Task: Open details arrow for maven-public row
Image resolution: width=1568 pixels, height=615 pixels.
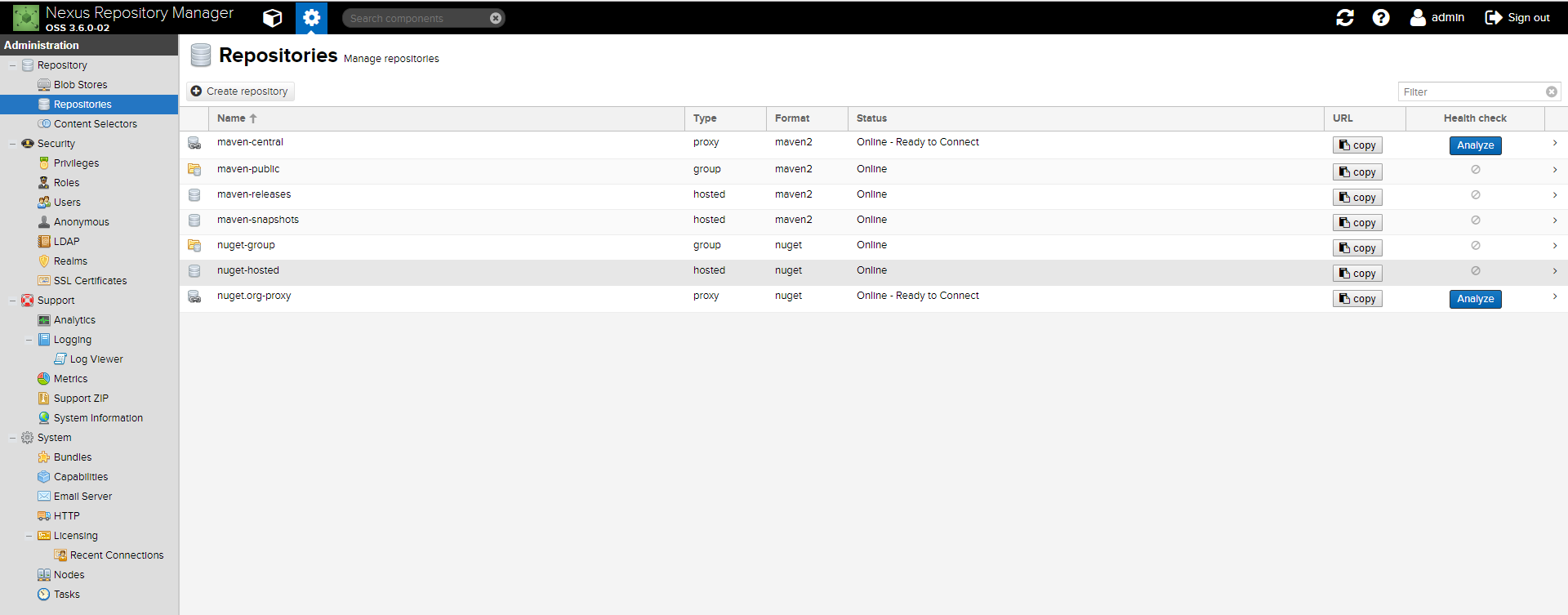Action: [x=1555, y=170]
